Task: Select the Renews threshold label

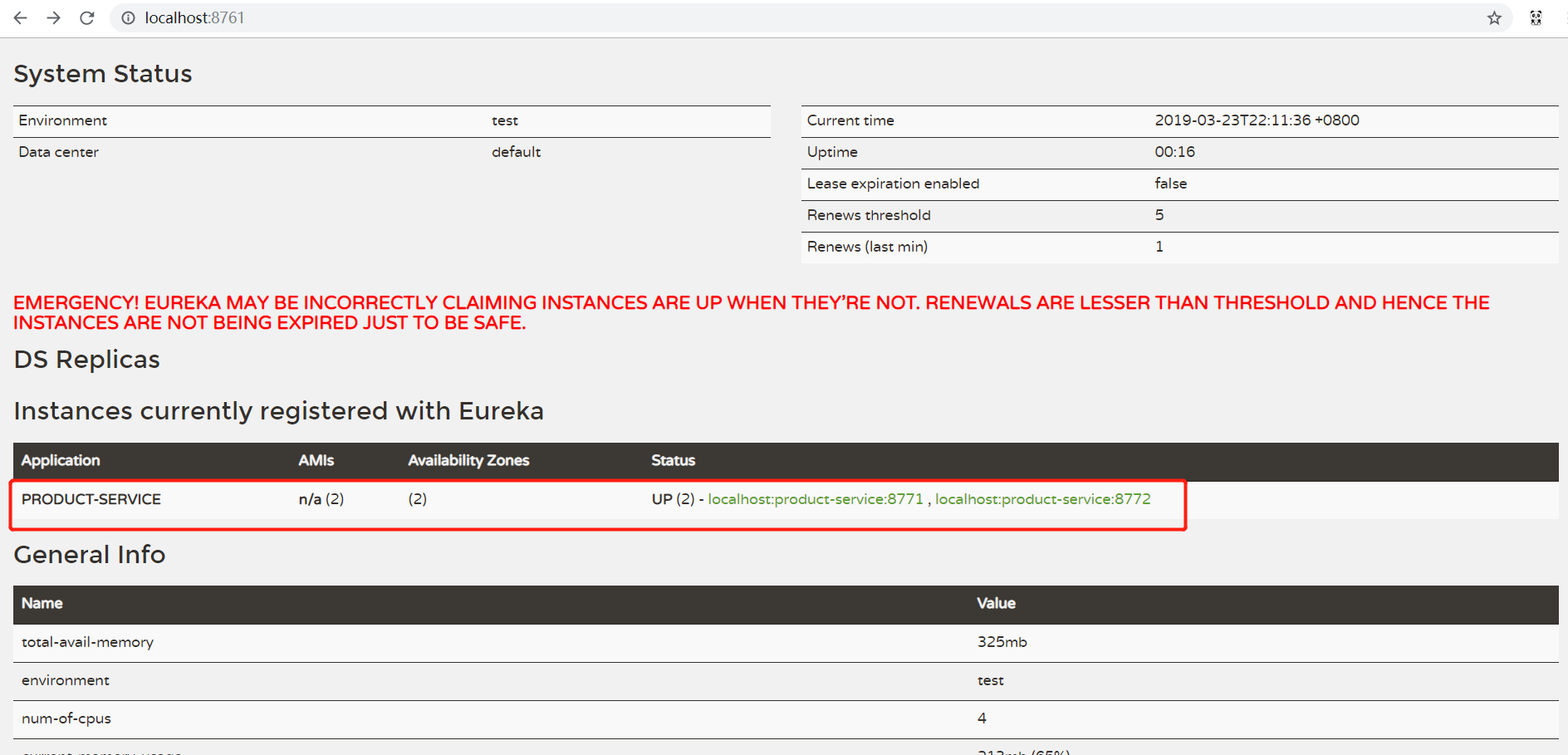Action: point(869,215)
